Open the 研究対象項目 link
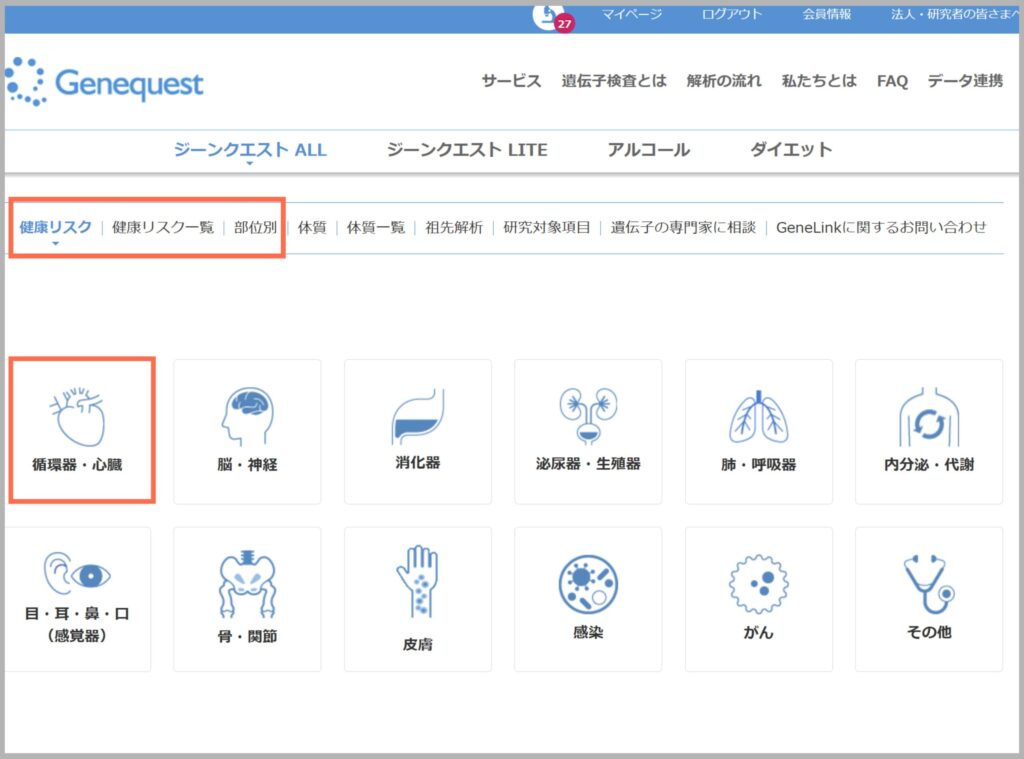The width and height of the screenshot is (1024, 759). pos(547,227)
